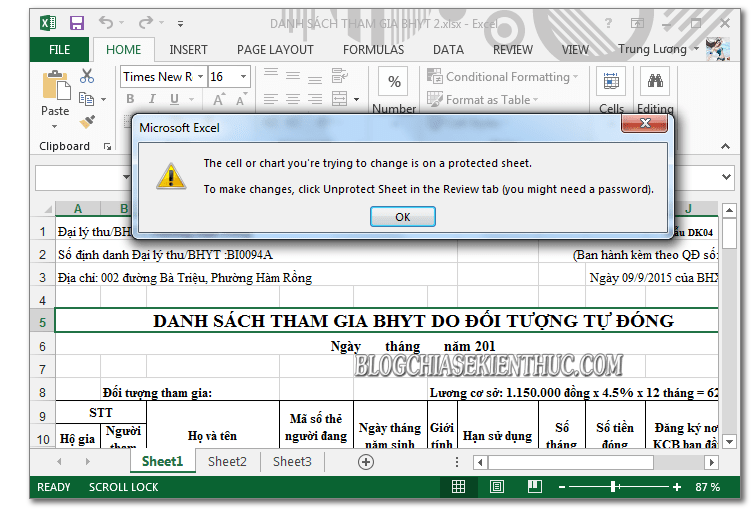This screenshot has width=755, height=513.
Task: Click the Decrease Font Size icon
Action: point(241,99)
